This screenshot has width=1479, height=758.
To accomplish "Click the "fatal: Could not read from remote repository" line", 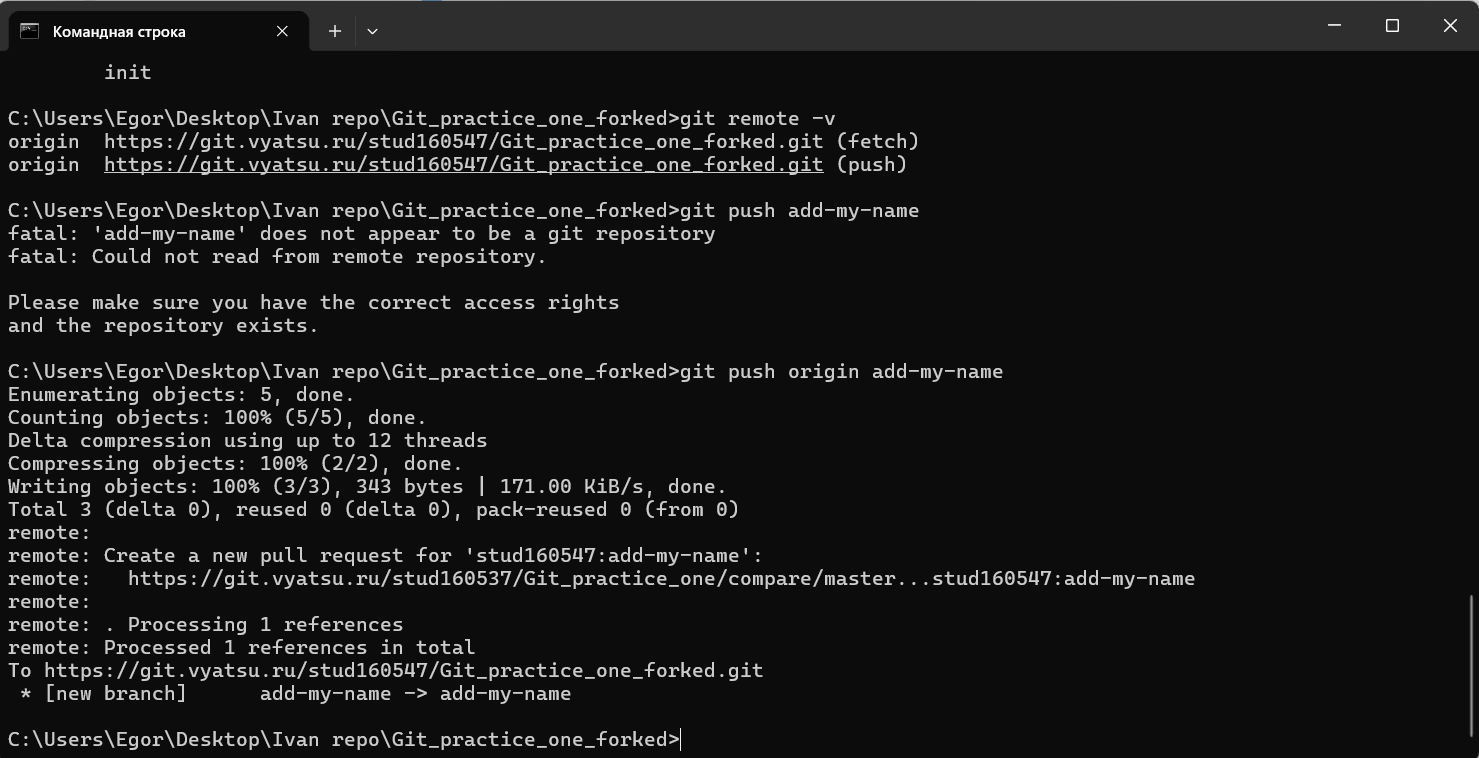I will point(277,256).
